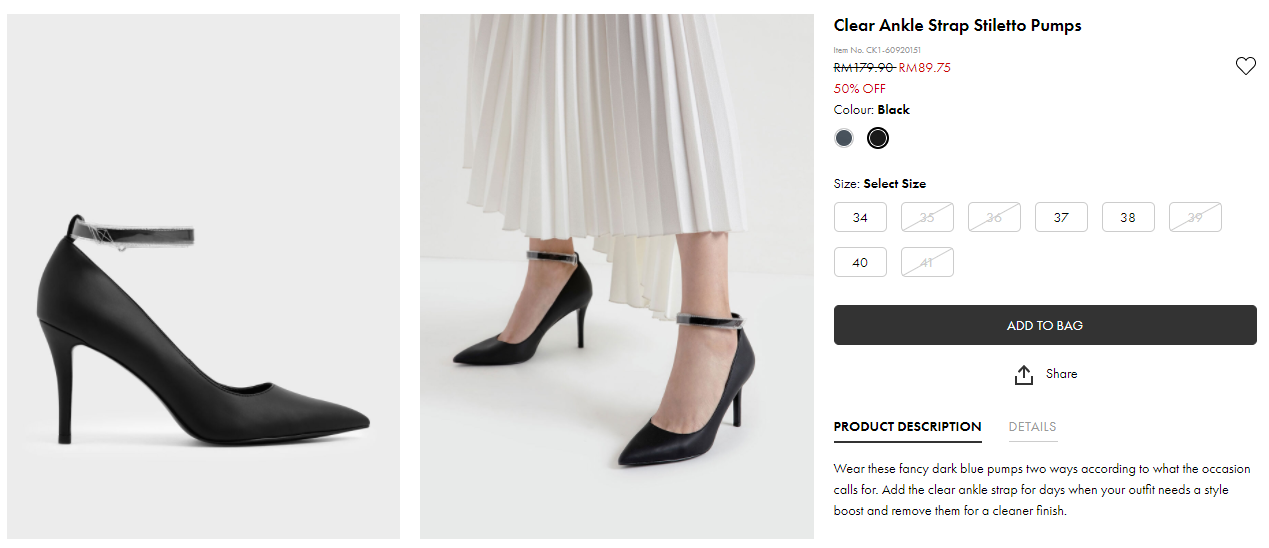Click the sale price RM89.75
Image resolution: width=1269 pixels, height=548 pixels.
coord(925,68)
